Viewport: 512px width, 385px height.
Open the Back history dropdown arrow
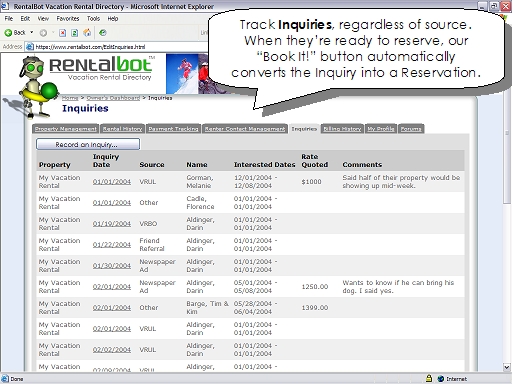pyautogui.click(x=32, y=32)
